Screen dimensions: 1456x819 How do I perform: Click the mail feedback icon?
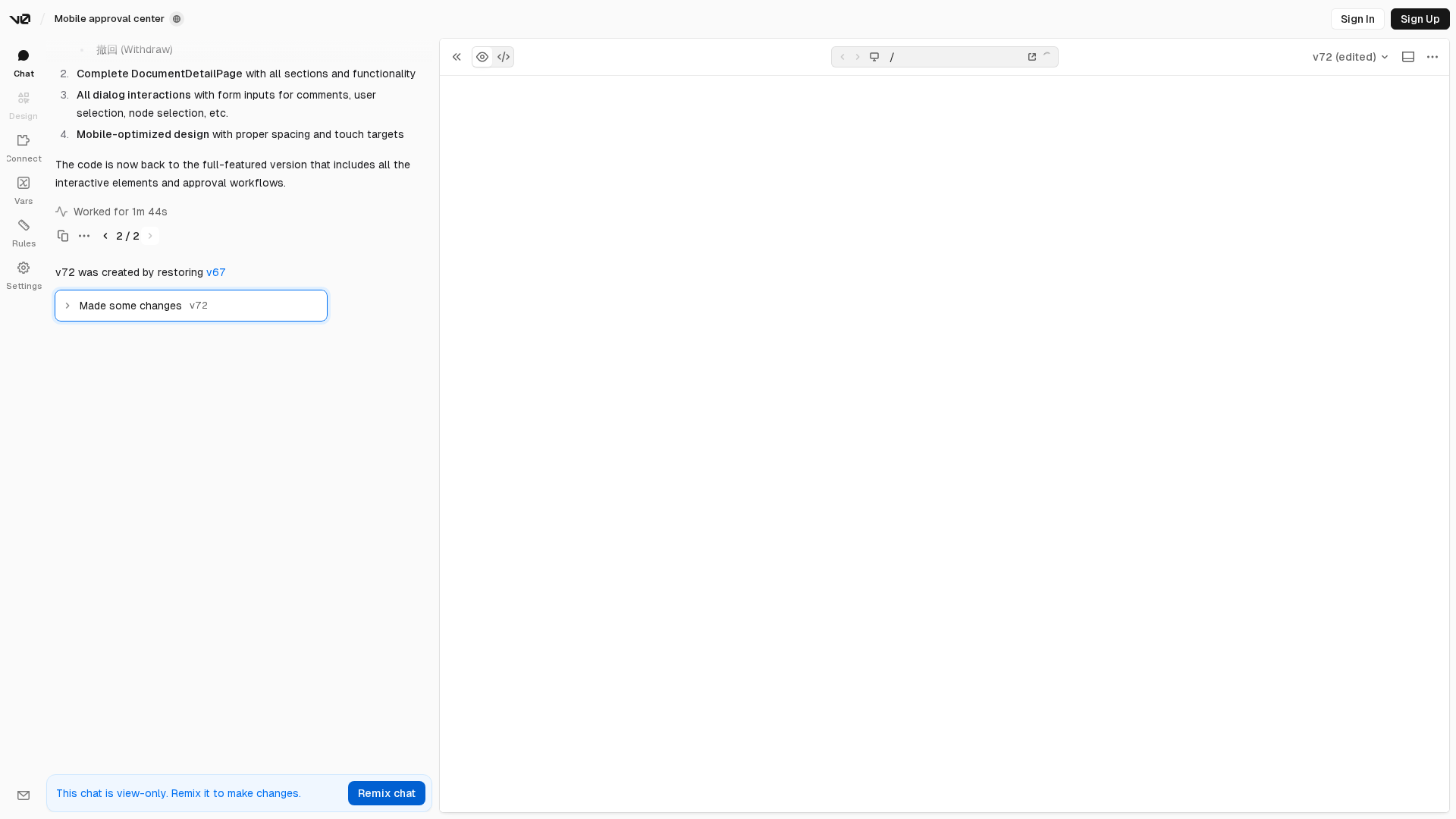pyautogui.click(x=24, y=795)
